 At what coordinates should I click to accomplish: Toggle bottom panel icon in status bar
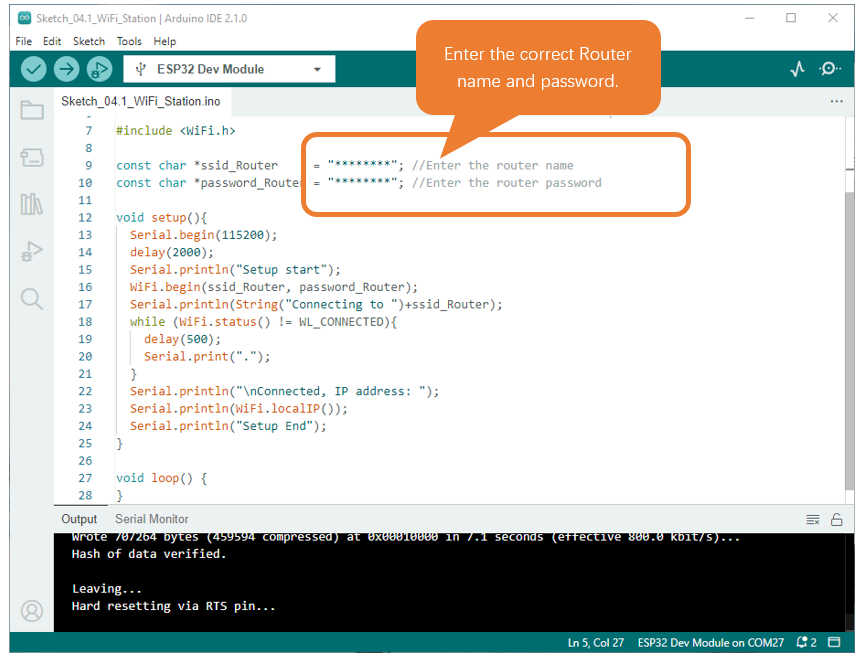834,642
